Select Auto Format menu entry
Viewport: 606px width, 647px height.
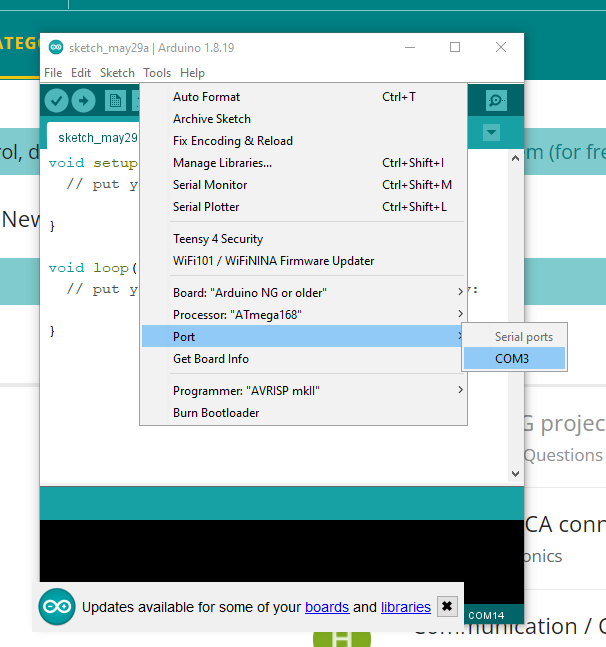(x=303, y=97)
